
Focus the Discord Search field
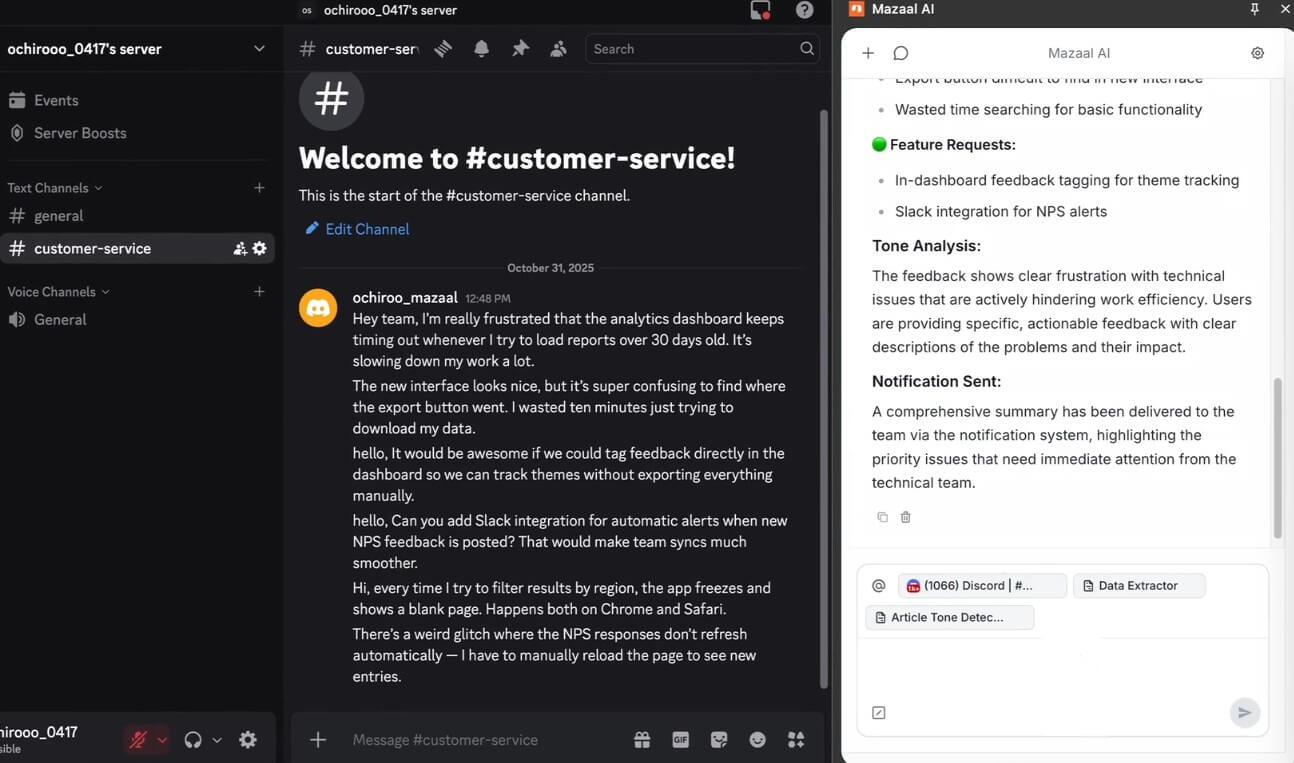point(702,49)
